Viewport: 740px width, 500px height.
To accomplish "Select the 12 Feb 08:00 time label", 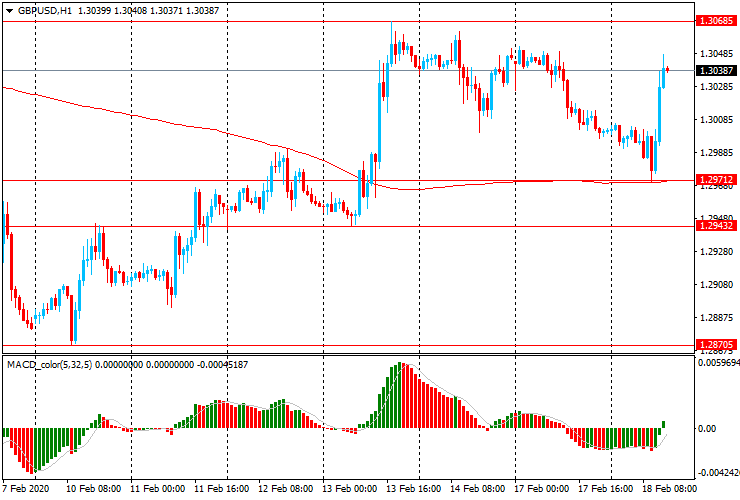I will coord(286,488).
